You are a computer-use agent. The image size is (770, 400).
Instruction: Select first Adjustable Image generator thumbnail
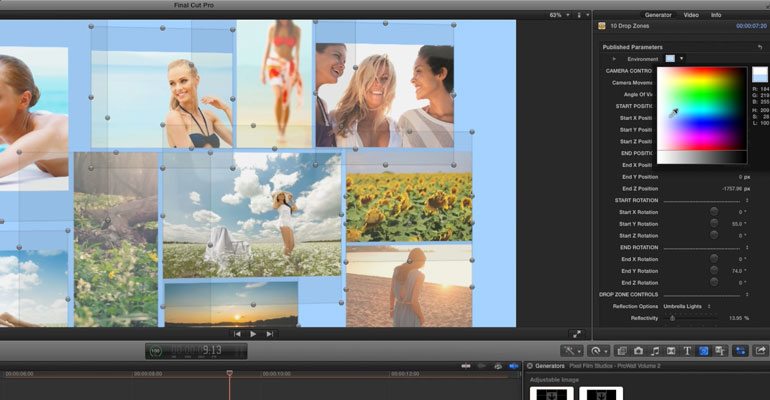click(551, 394)
